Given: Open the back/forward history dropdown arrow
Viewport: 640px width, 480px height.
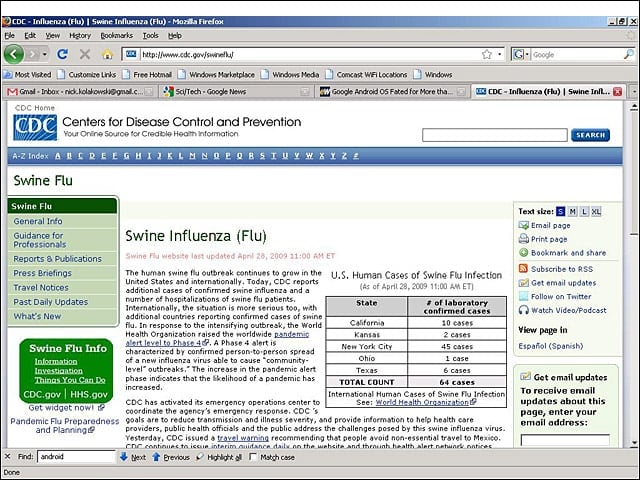Looking at the screenshot, I should click(44, 54).
